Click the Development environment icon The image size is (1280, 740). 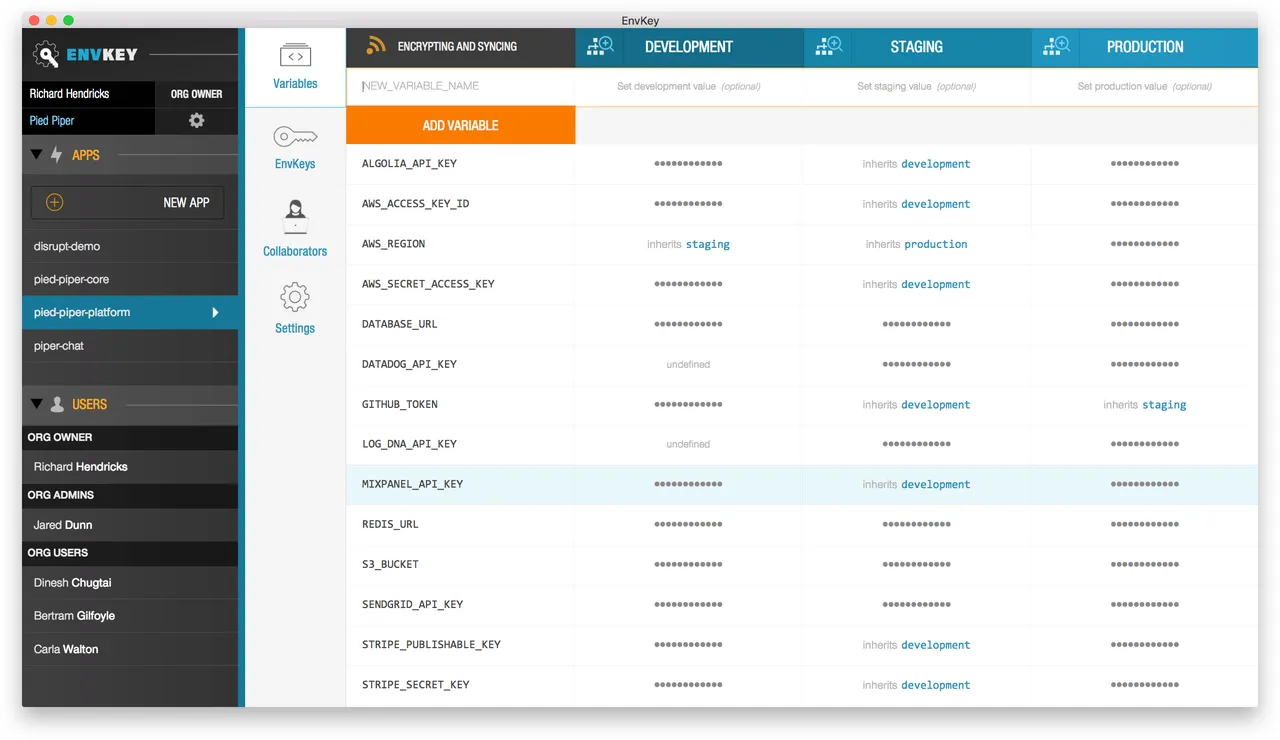600,46
